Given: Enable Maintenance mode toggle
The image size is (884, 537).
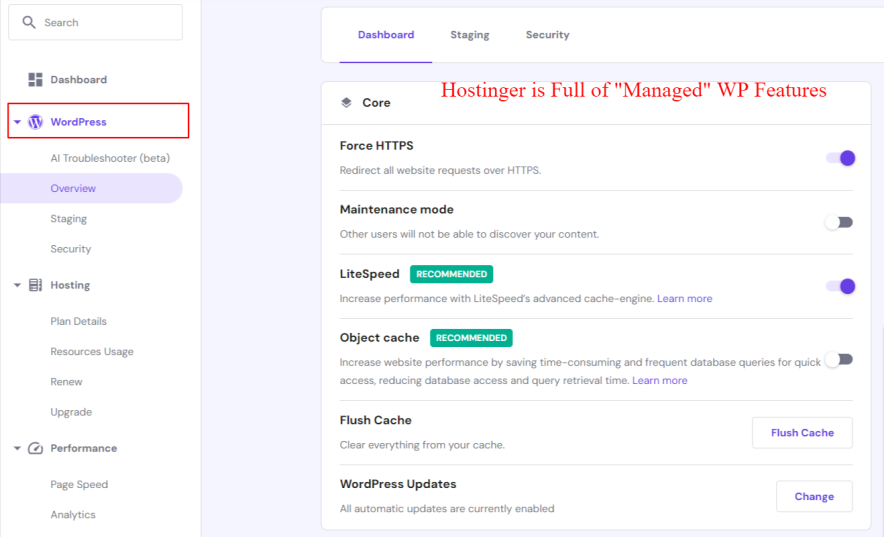Looking at the screenshot, I should point(839,223).
